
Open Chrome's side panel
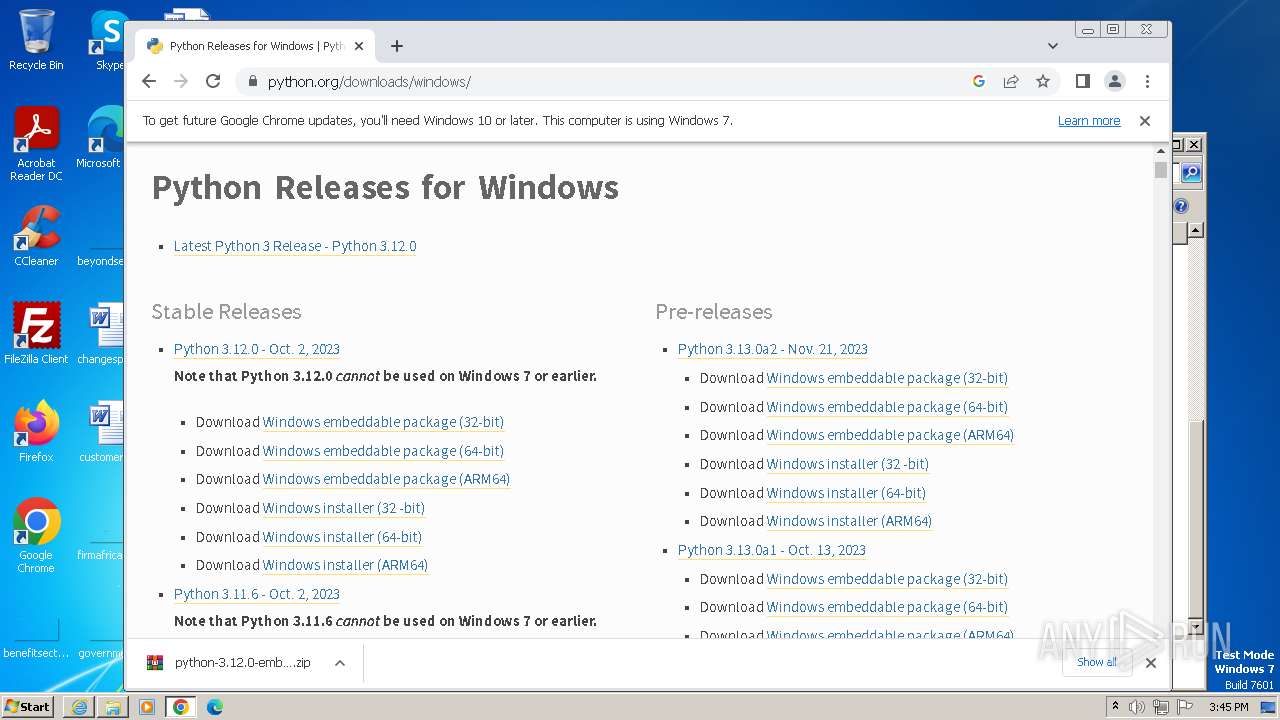click(1082, 81)
